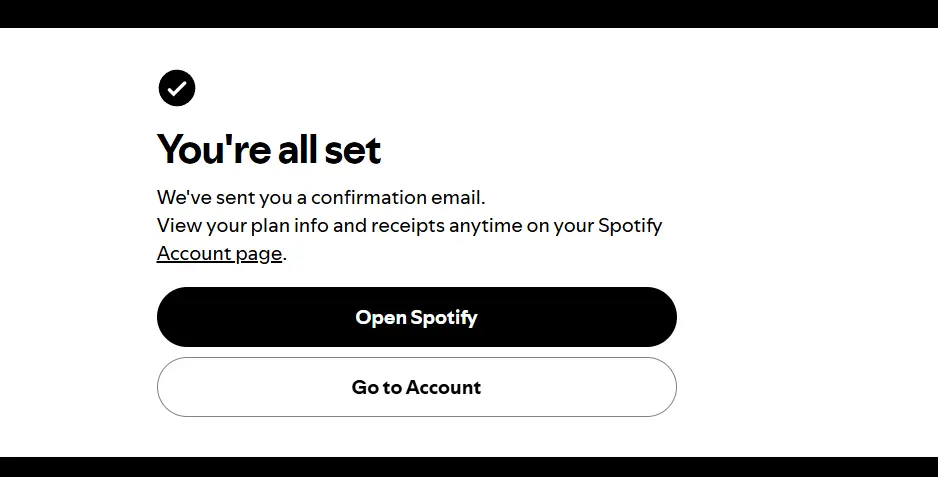Click the word "receipts" in the description
938x477 pixels.
(408, 226)
